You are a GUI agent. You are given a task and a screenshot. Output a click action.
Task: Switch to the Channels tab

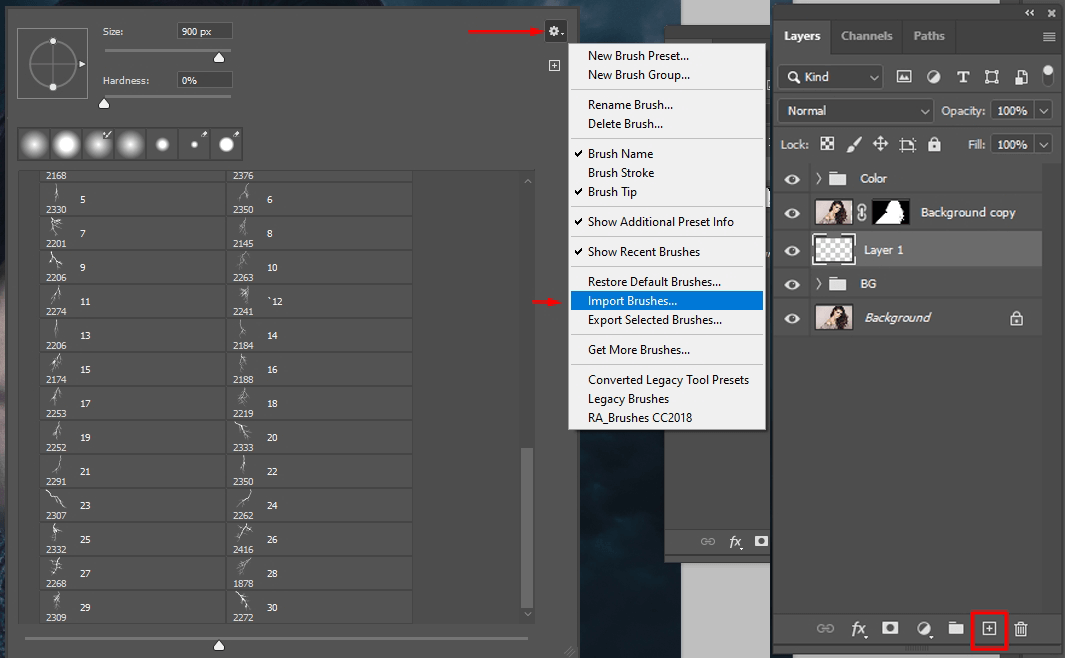(x=866, y=36)
